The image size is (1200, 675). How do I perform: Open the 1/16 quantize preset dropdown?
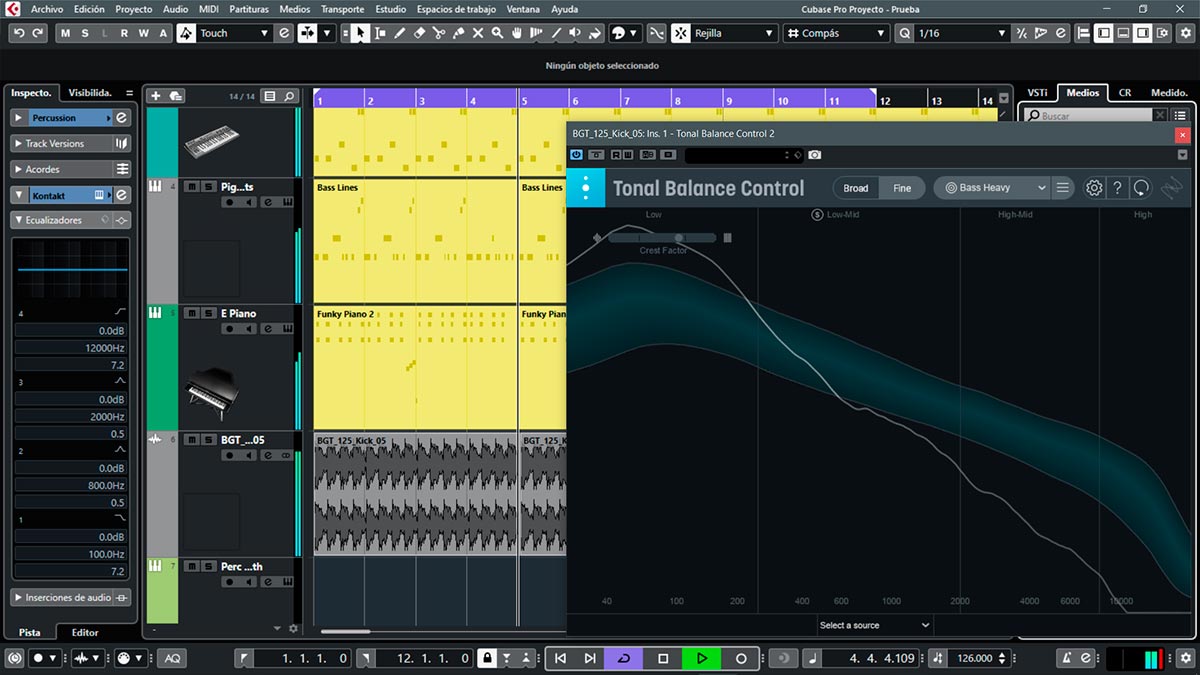(x=961, y=33)
